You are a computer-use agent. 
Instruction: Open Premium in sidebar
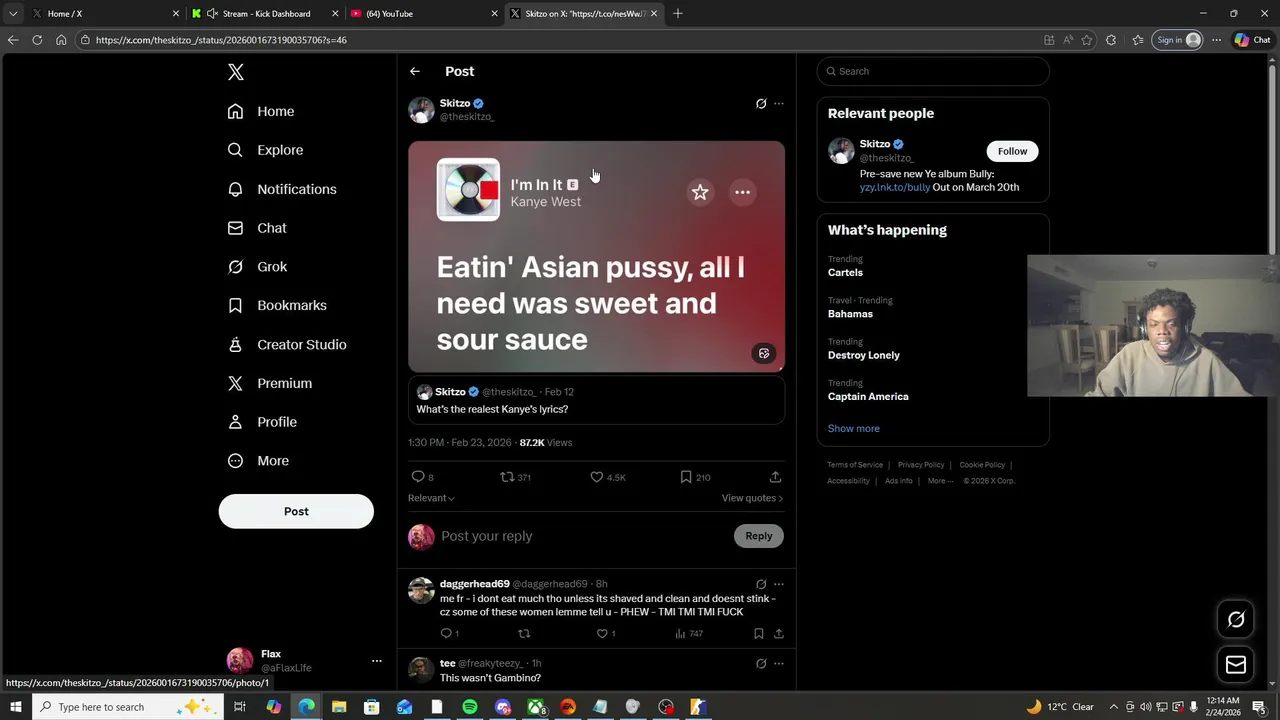[x=270, y=383]
